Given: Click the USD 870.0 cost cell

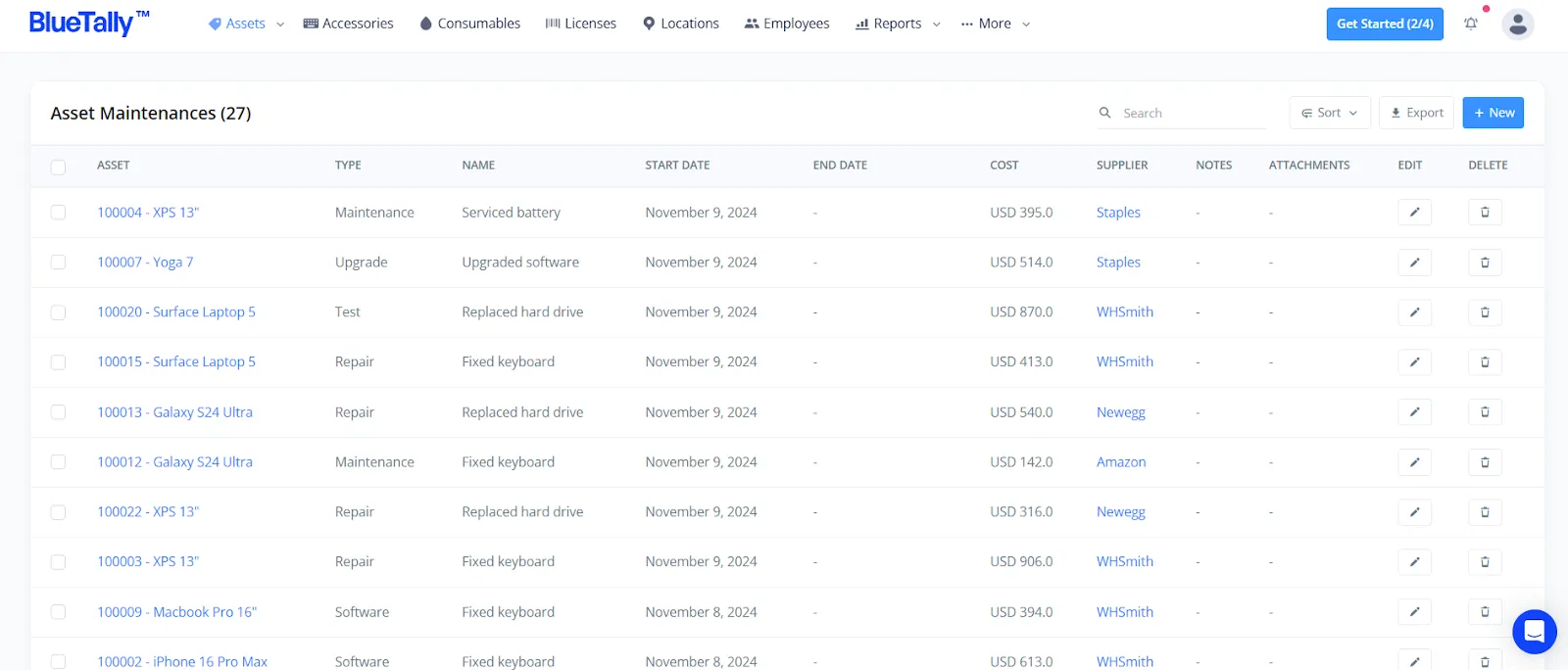Looking at the screenshot, I should coord(1021,312).
